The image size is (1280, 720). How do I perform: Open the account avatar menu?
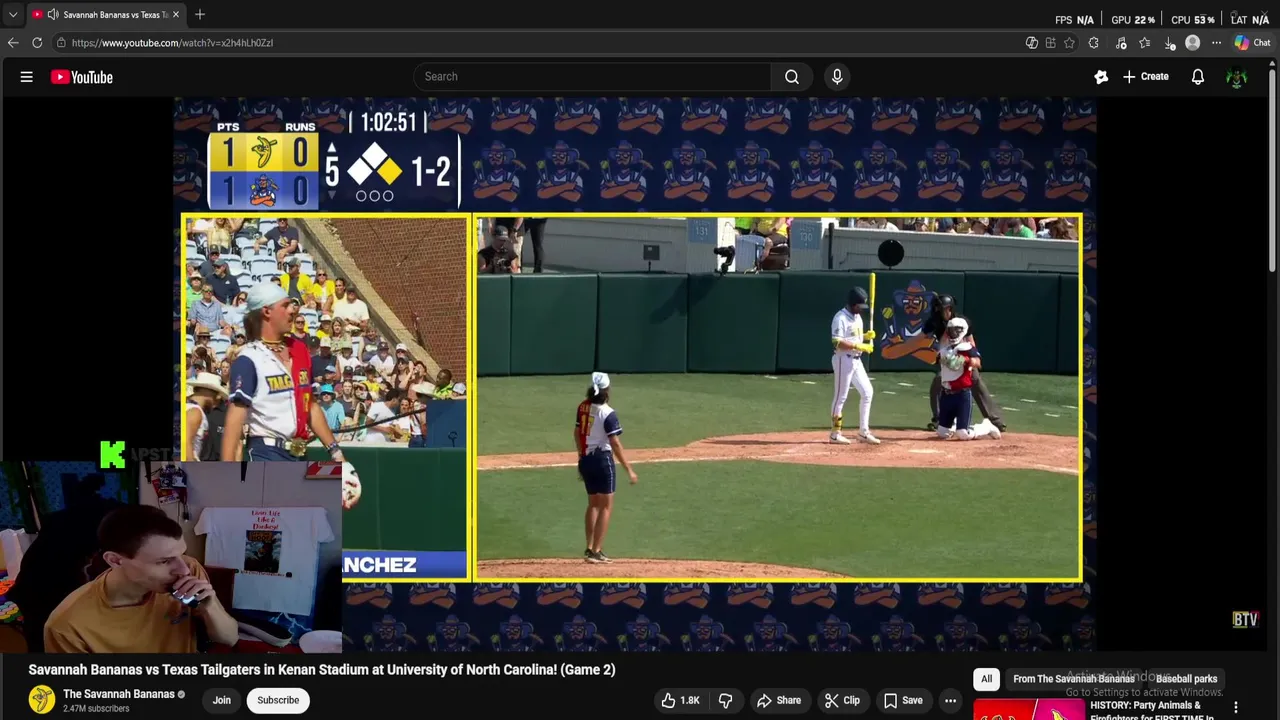point(1237,77)
